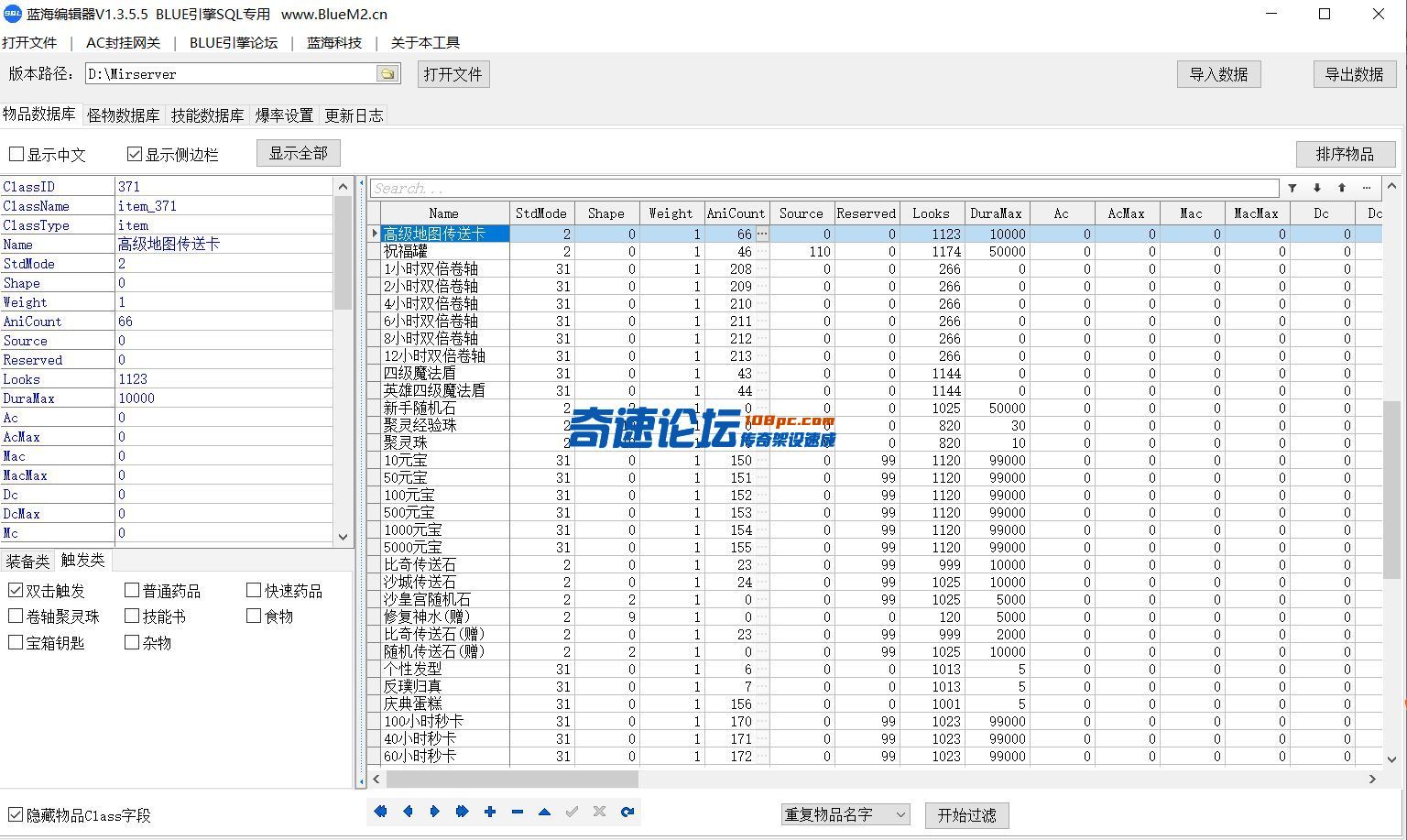Viewport: 1407px width, 840px height.
Task: Sort by StdMode column header
Action: pos(541,213)
